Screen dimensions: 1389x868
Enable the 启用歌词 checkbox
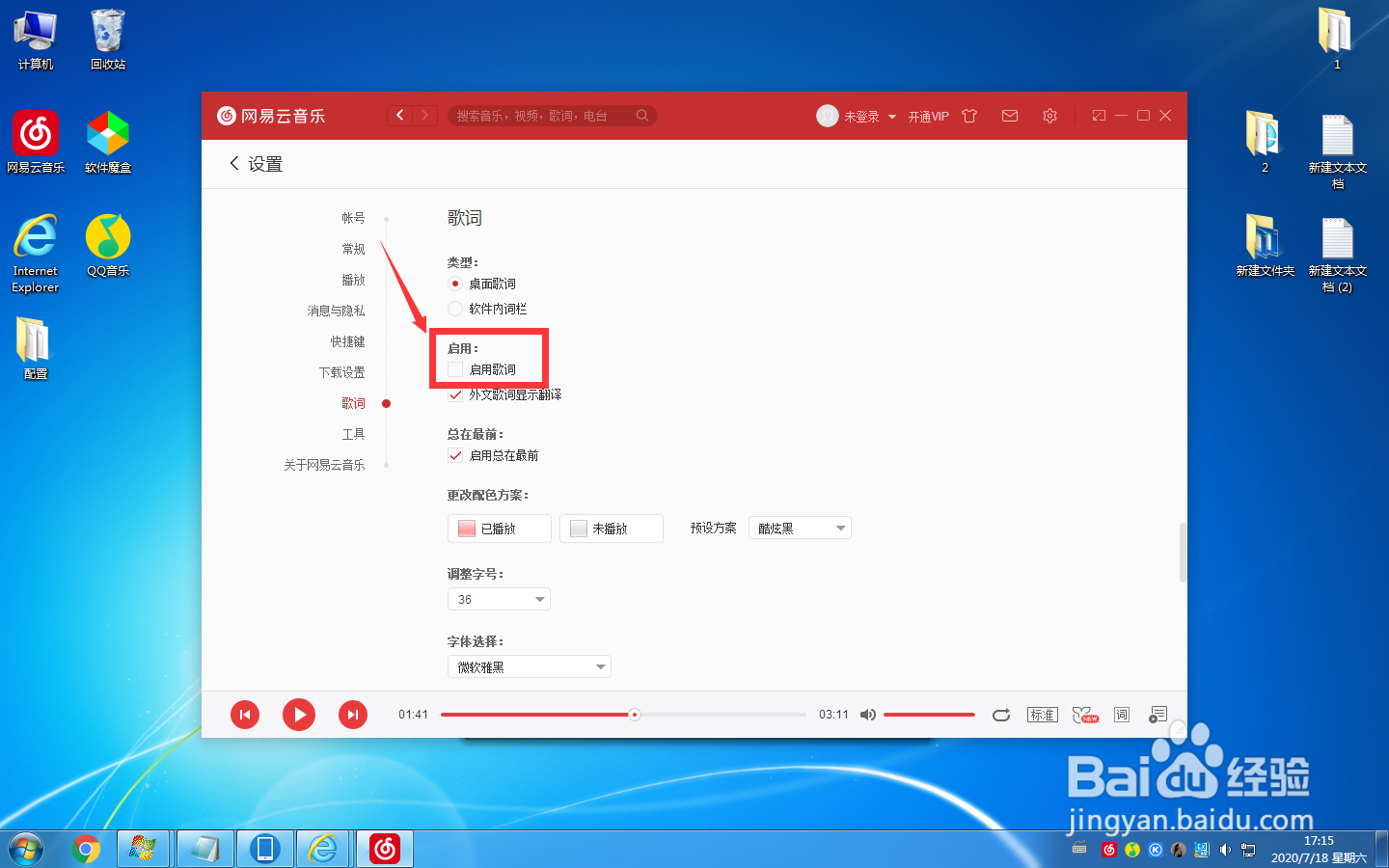pos(455,369)
